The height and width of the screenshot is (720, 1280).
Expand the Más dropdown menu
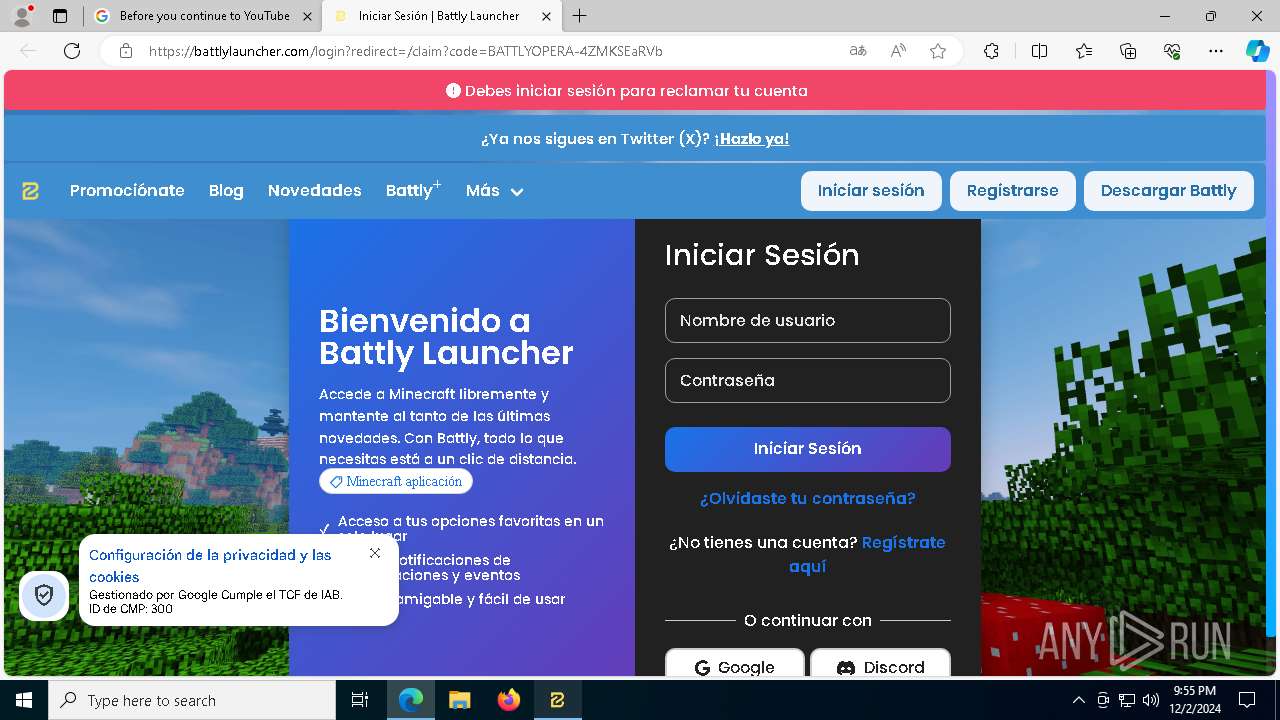click(494, 191)
